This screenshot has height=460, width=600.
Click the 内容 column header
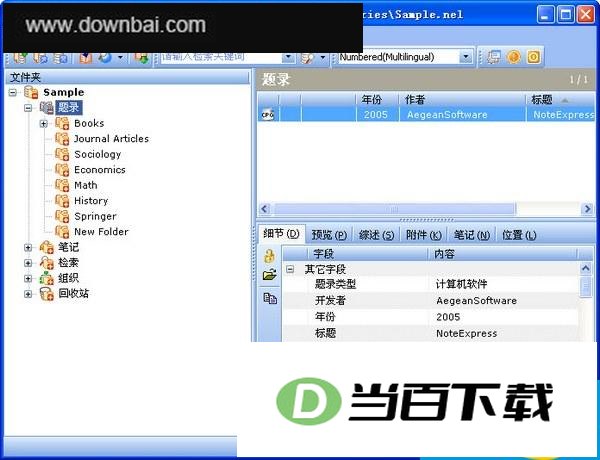(502, 254)
